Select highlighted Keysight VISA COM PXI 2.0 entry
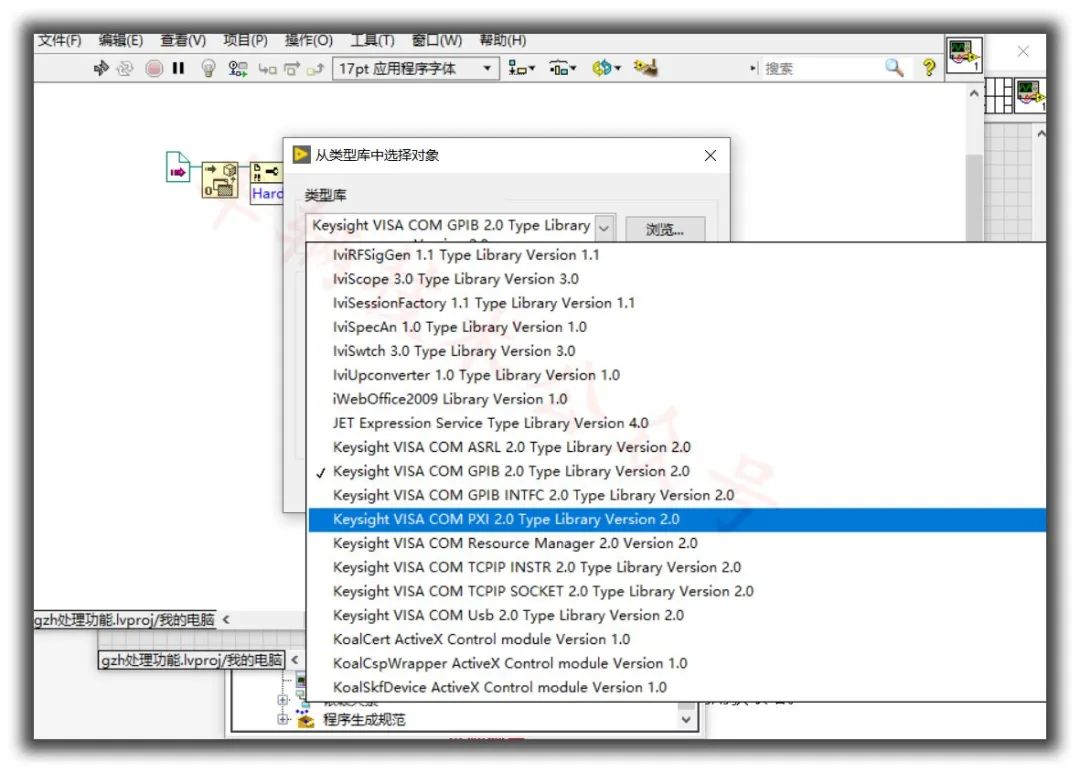 (676, 519)
